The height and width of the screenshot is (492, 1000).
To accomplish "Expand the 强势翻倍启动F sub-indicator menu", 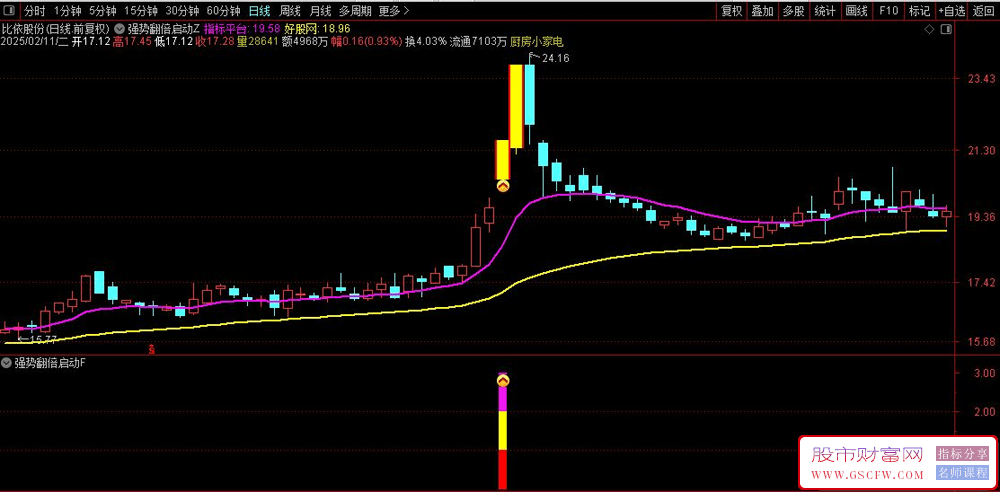I will [x=8, y=363].
